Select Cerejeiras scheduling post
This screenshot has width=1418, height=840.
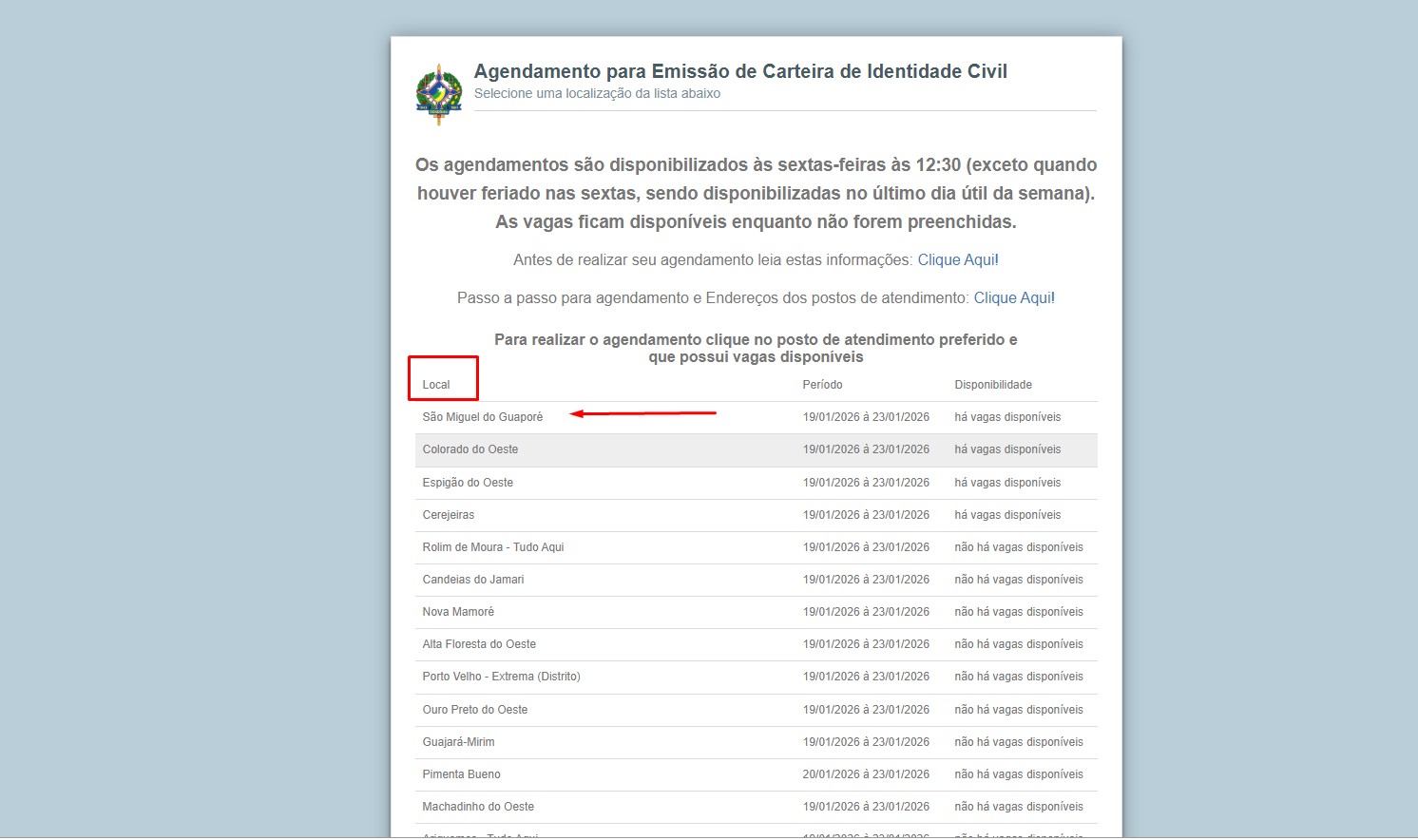coord(449,514)
